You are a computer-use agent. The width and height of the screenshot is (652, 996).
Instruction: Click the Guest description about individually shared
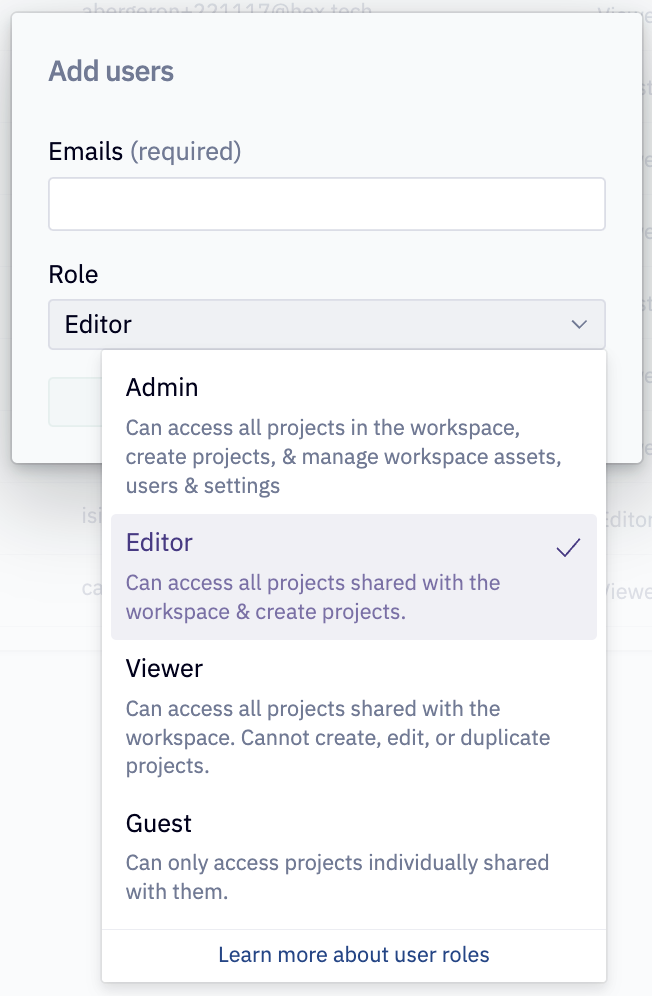pyautogui.click(x=337, y=877)
